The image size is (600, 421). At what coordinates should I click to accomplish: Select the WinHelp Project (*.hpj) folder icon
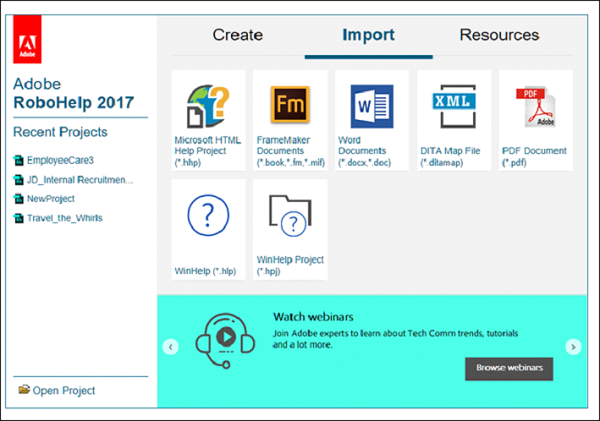[290, 214]
